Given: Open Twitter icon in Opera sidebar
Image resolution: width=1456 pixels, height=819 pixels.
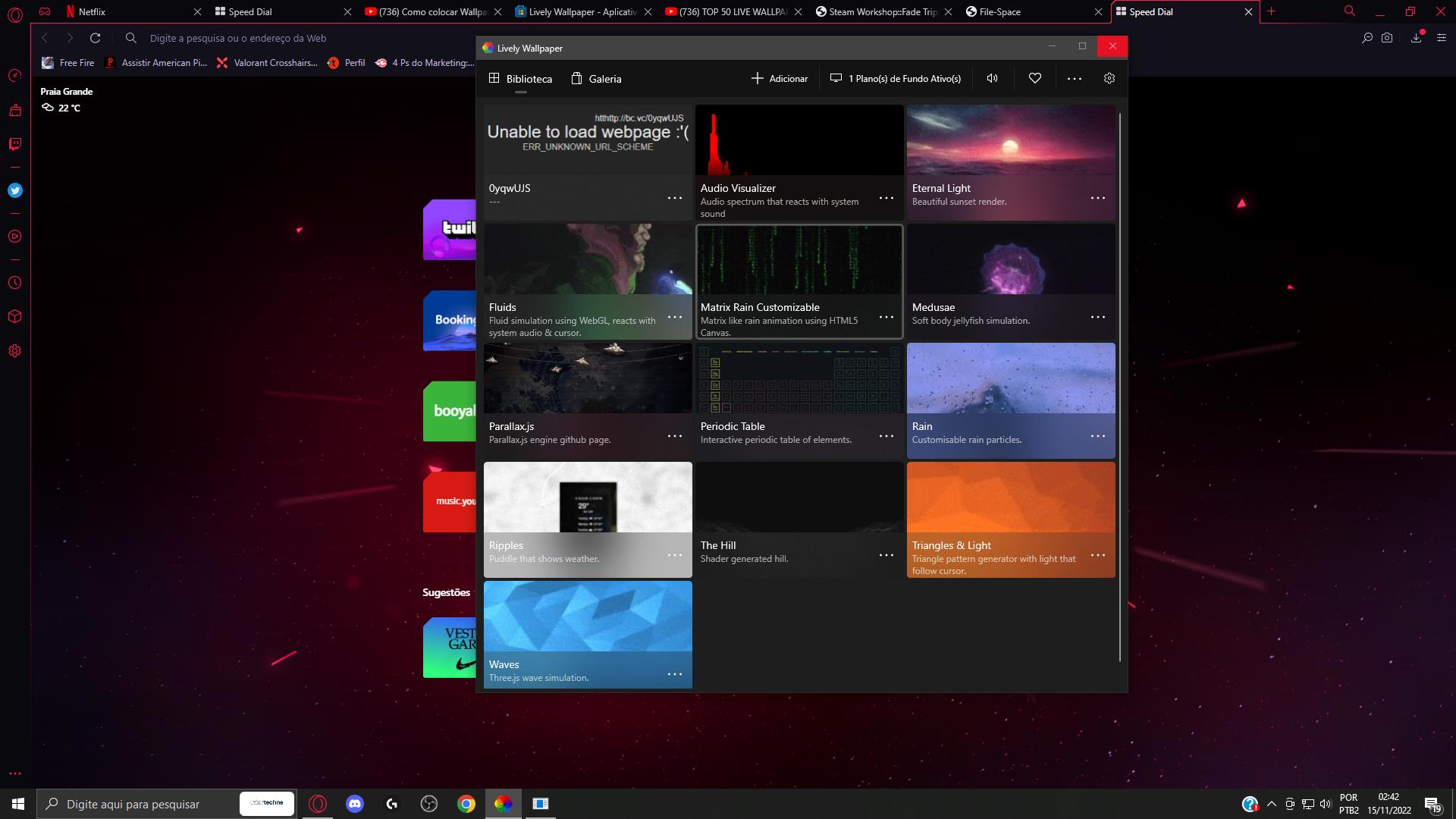Looking at the screenshot, I should tap(14, 190).
